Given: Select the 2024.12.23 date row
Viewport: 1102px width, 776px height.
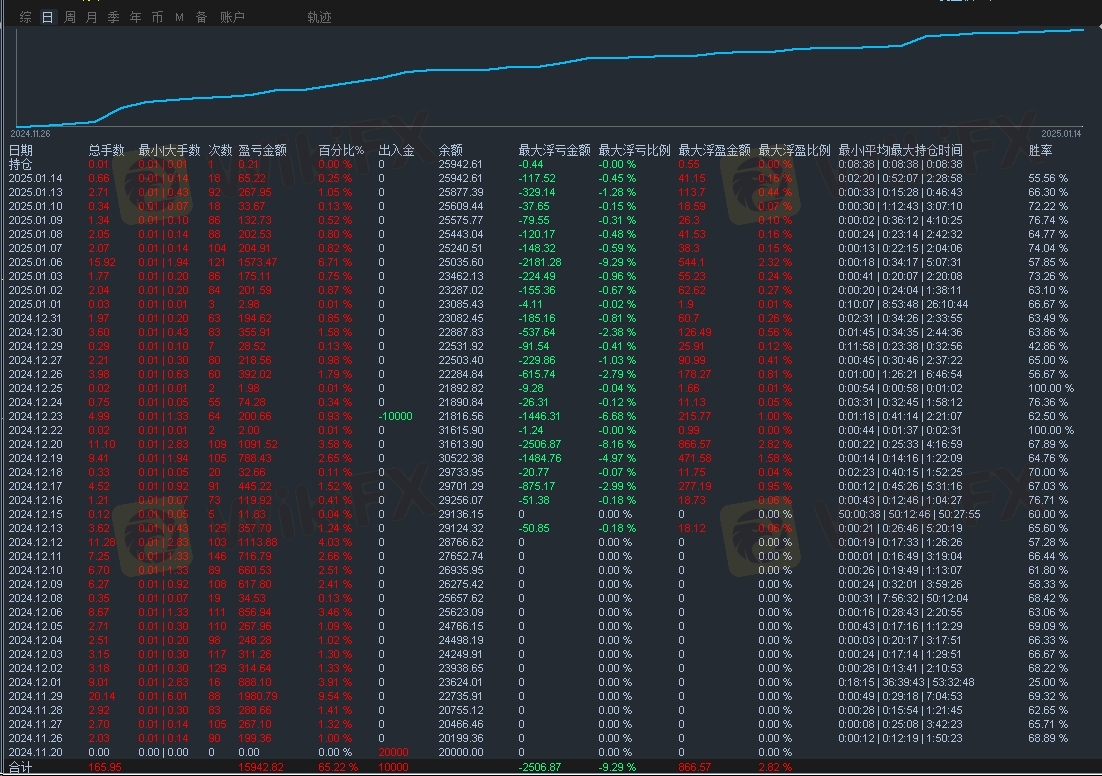Looking at the screenshot, I should [x=35, y=416].
